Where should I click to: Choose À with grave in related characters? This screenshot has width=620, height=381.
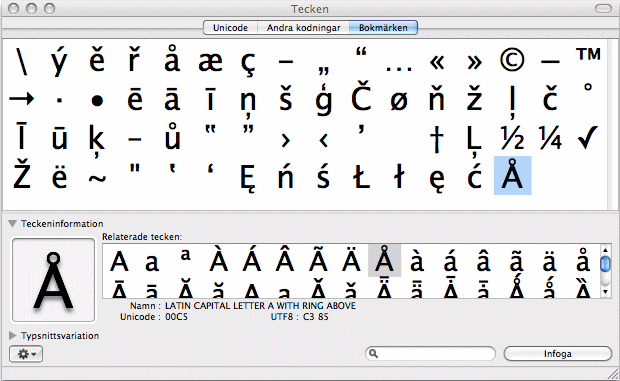coord(219,259)
